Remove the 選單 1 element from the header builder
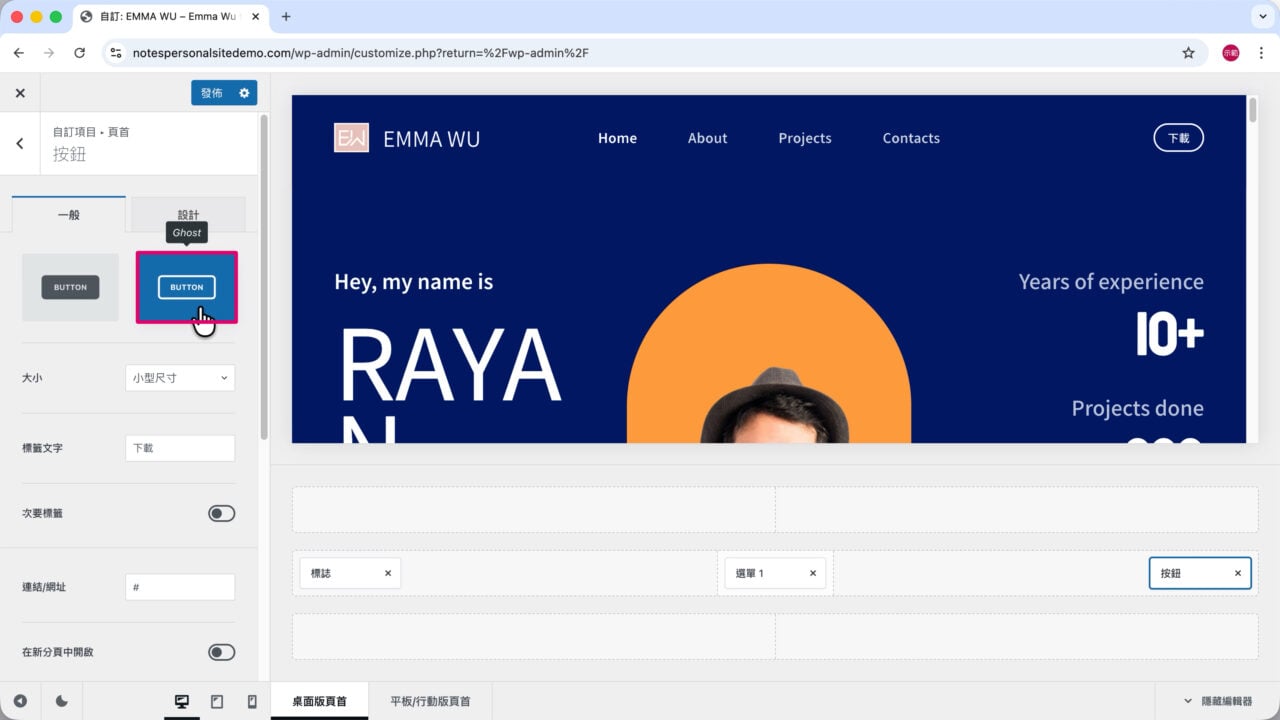 (x=813, y=573)
